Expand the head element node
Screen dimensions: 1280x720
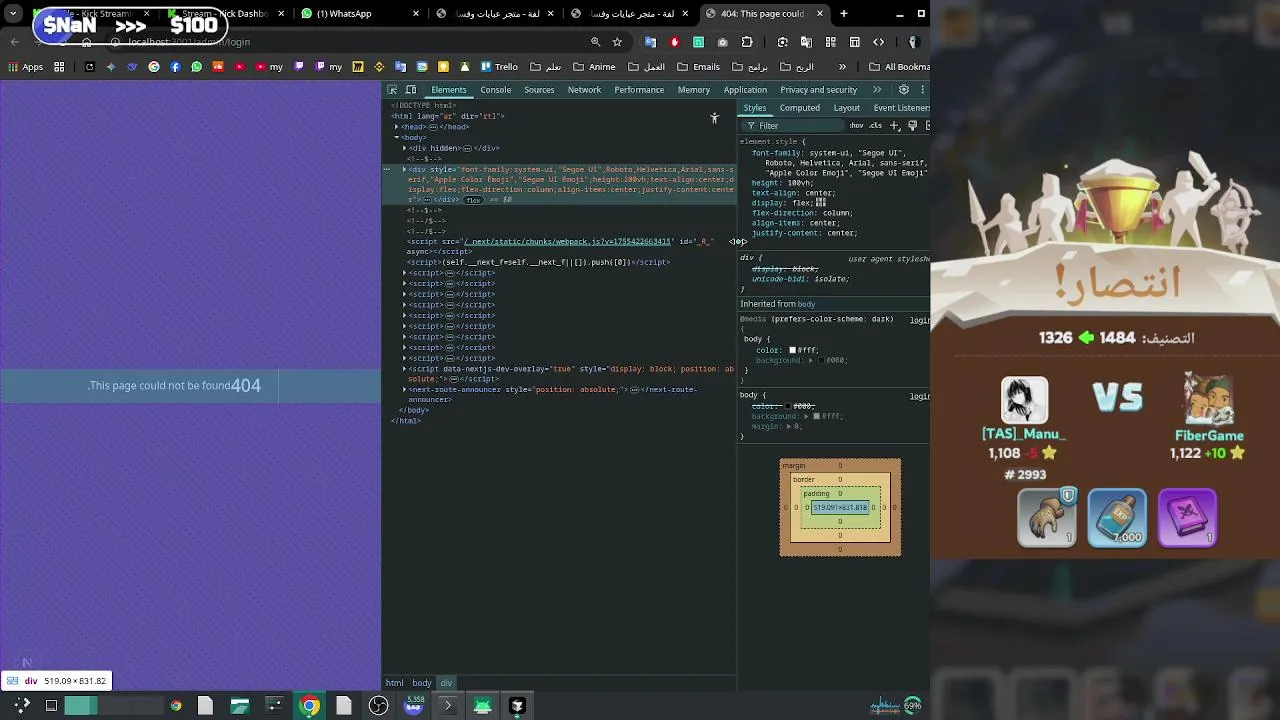coord(397,127)
